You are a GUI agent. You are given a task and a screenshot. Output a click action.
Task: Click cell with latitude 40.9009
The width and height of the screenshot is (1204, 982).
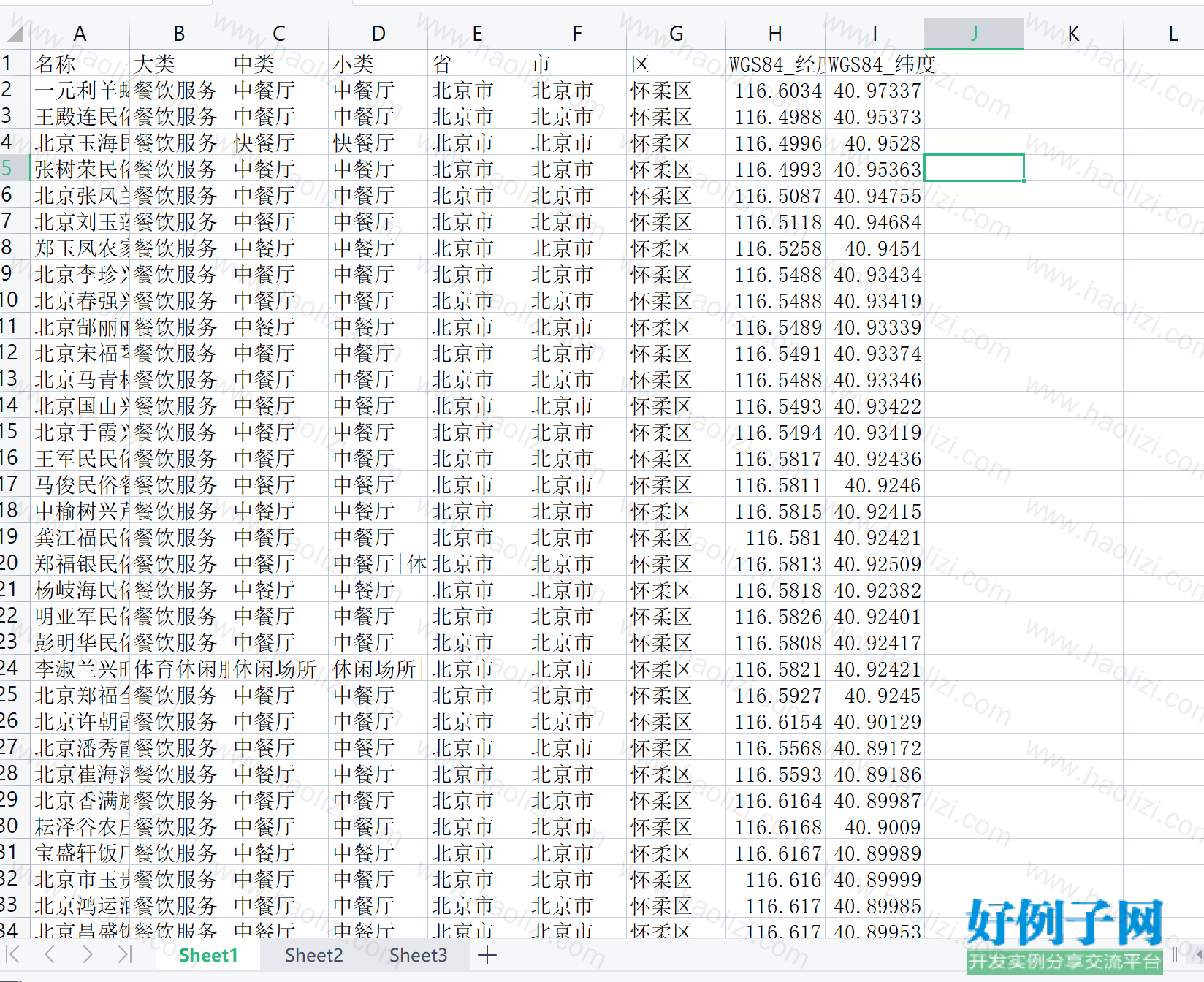875,826
